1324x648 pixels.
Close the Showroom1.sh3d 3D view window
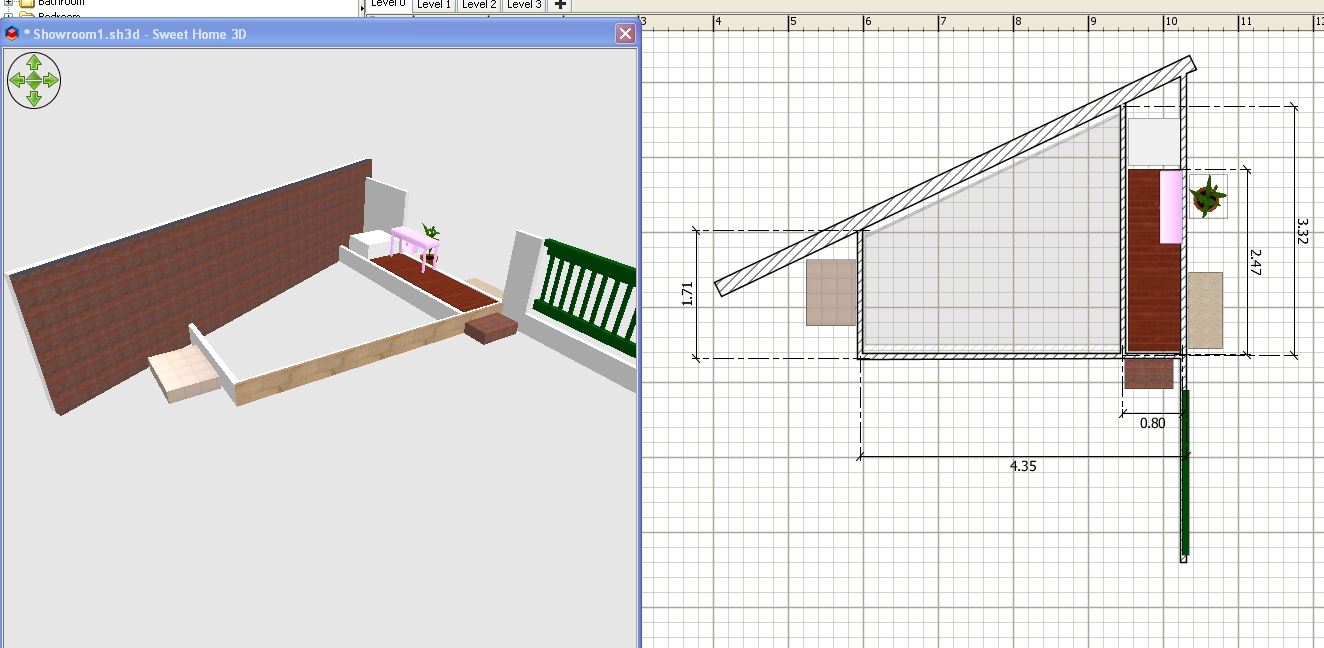[625, 34]
